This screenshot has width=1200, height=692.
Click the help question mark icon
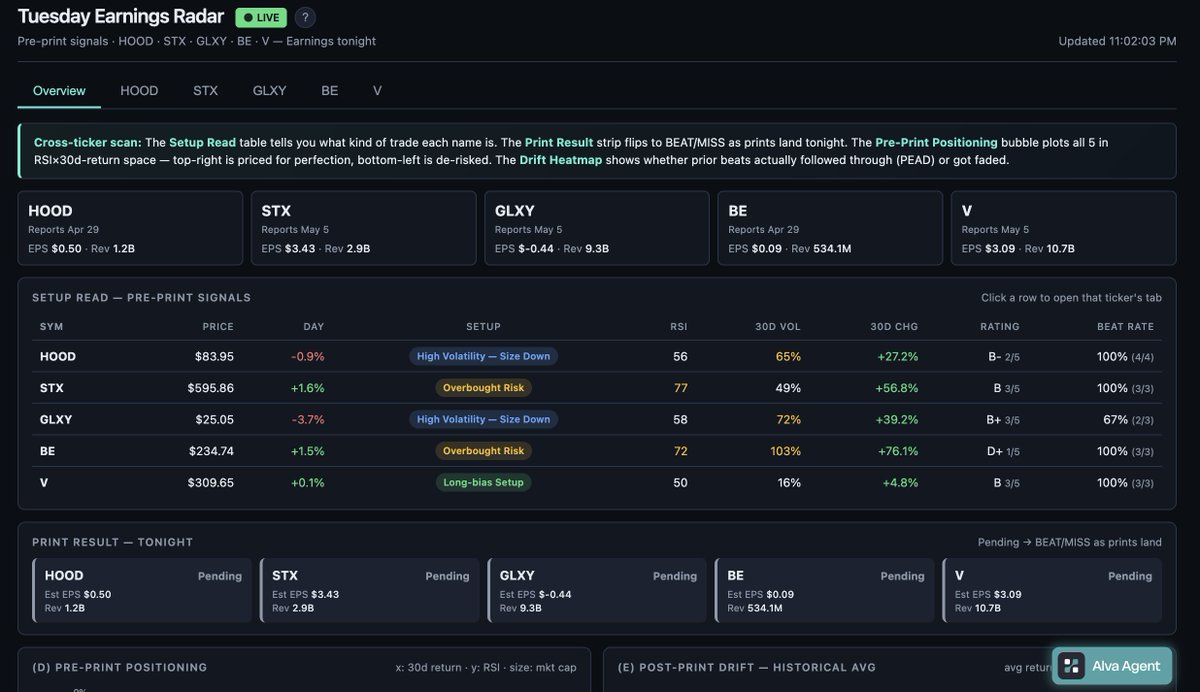[x=305, y=17]
